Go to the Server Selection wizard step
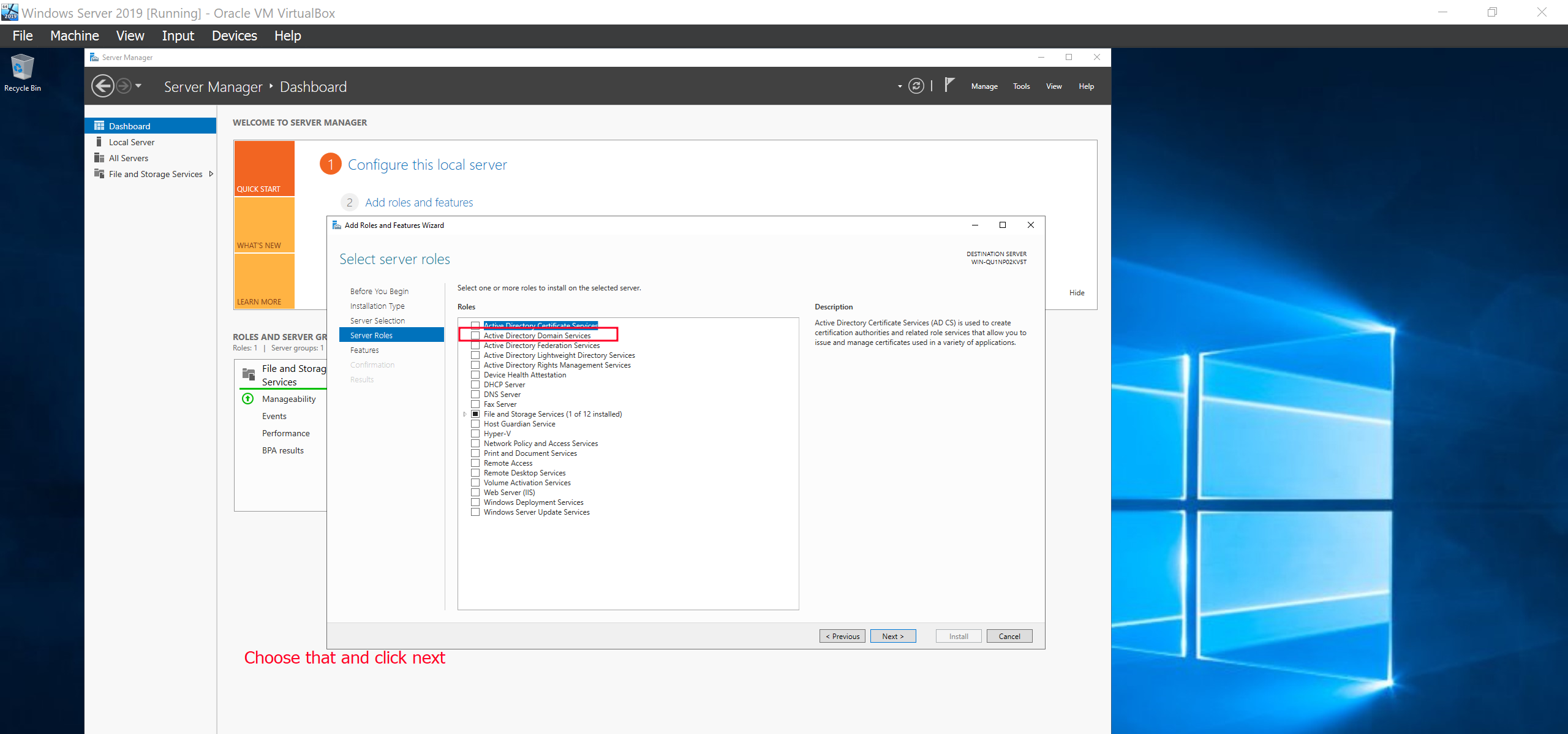The width and height of the screenshot is (1568, 734). pyautogui.click(x=377, y=320)
